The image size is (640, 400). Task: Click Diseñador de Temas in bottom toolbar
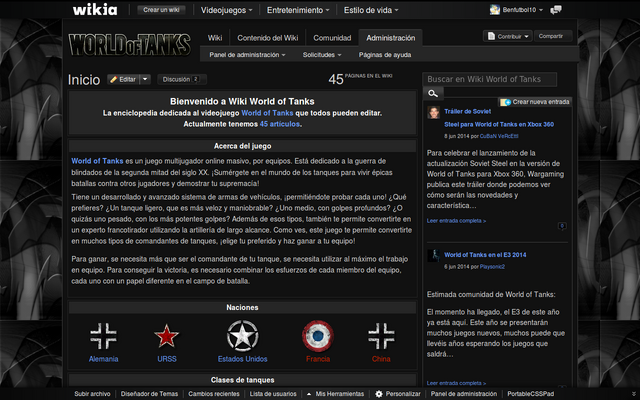click(x=149, y=394)
